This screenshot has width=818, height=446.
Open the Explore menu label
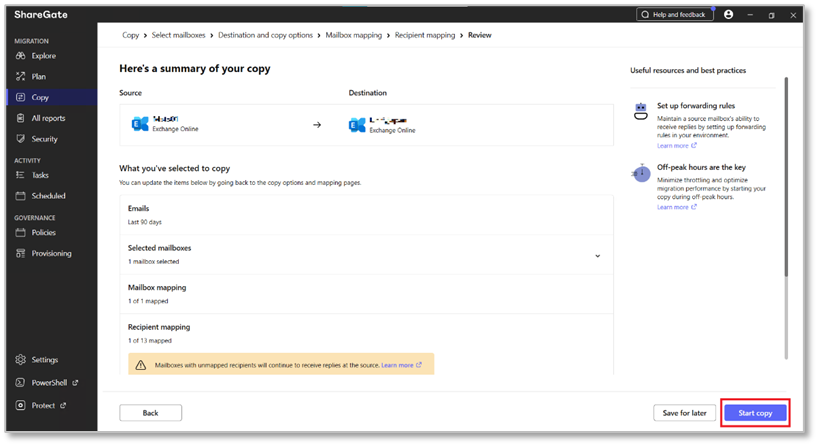44,56
